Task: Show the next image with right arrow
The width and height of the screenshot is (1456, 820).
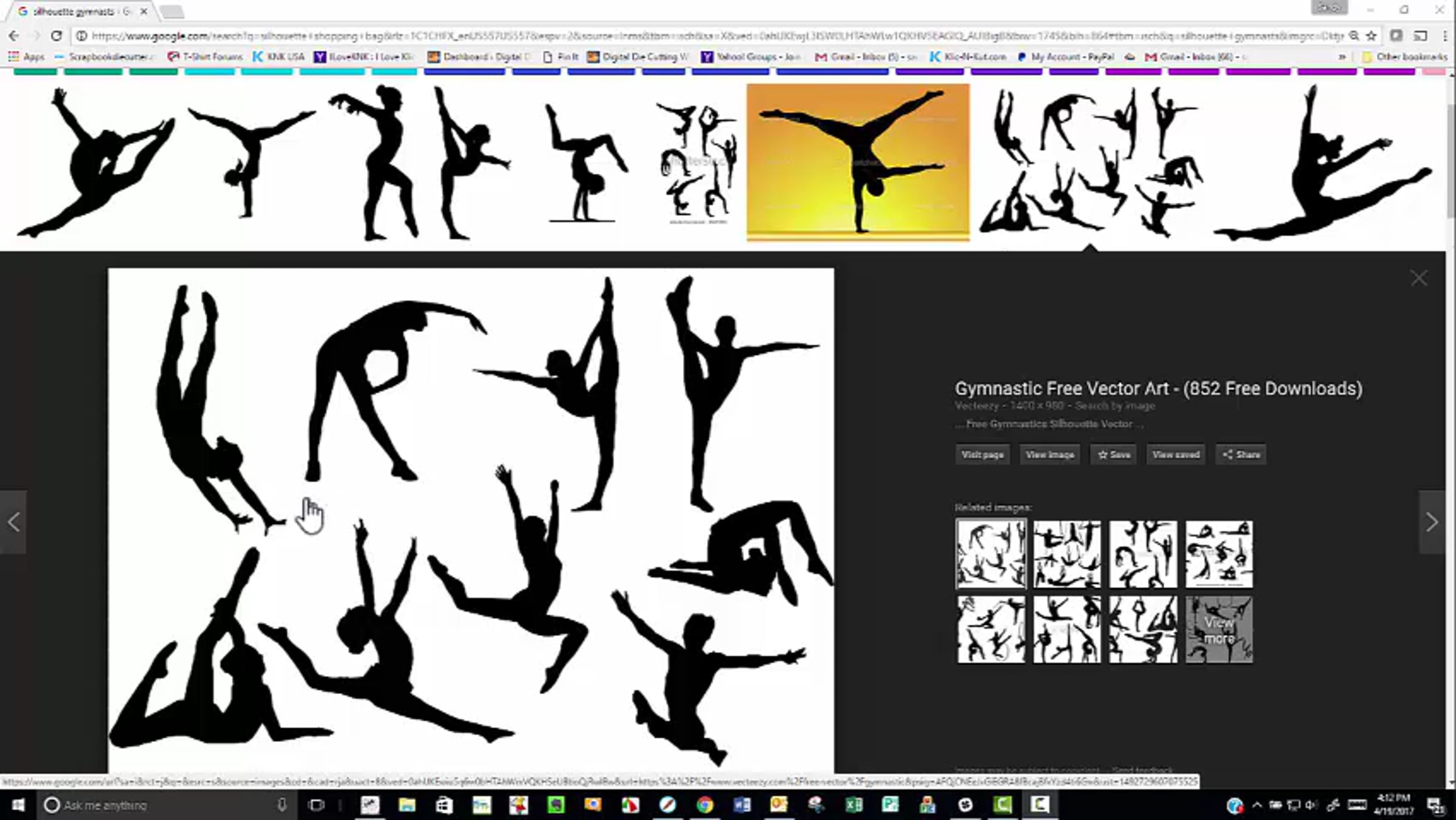Action: tap(1432, 522)
